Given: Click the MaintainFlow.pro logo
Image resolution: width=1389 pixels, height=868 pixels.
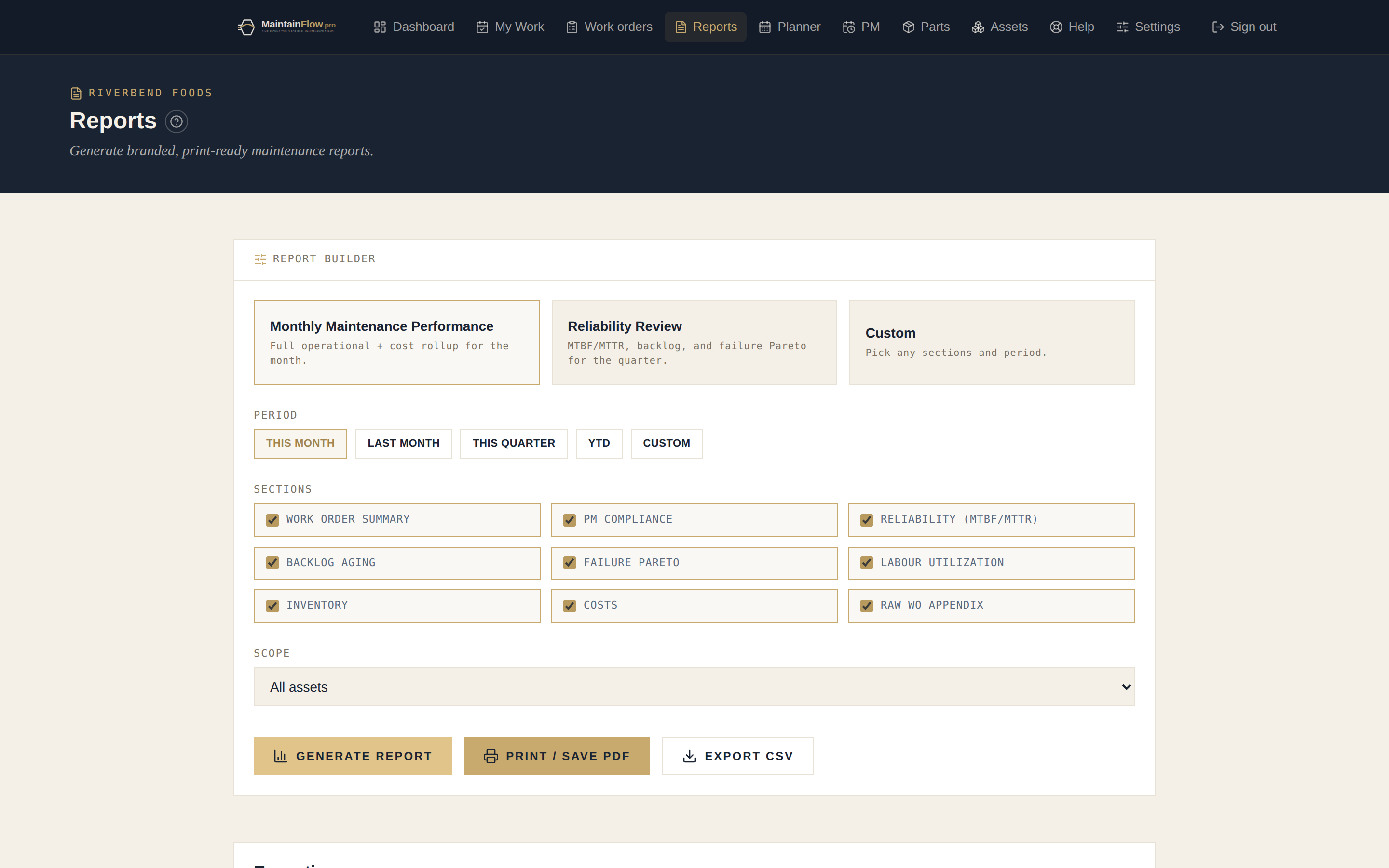Looking at the screenshot, I should [x=287, y=27].
